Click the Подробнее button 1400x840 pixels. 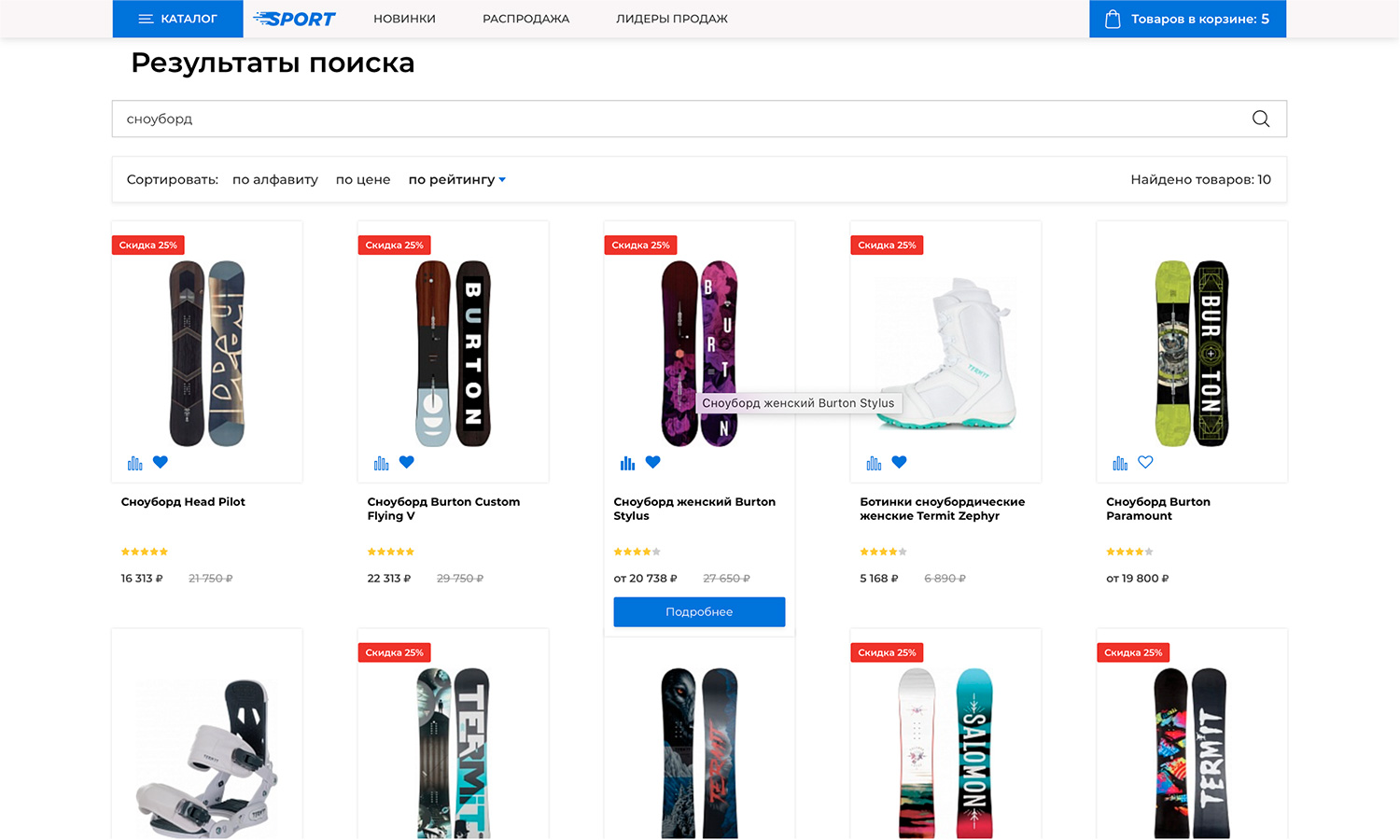[x=699, y=612]
